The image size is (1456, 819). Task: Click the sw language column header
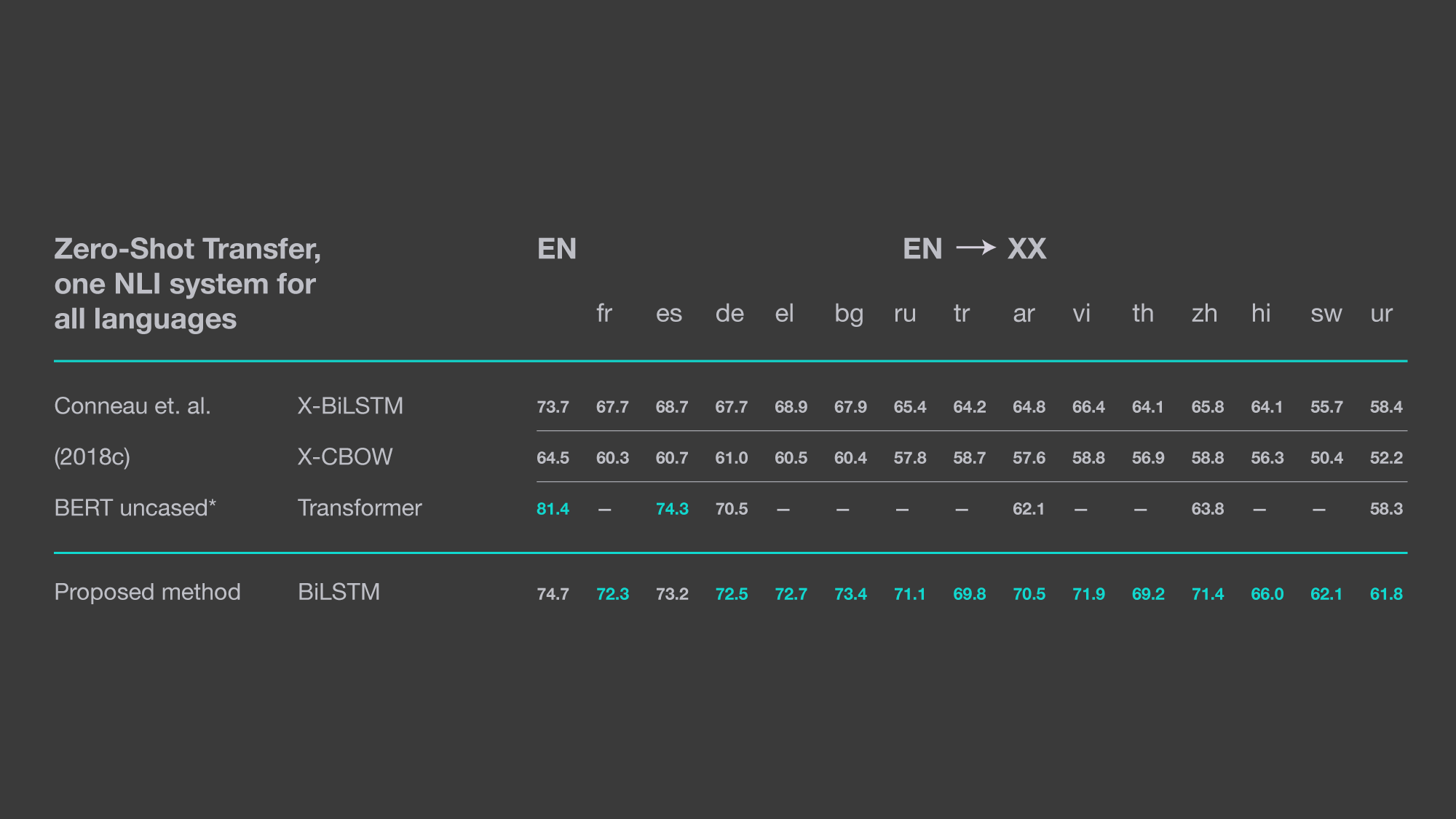coord(1326,314)
